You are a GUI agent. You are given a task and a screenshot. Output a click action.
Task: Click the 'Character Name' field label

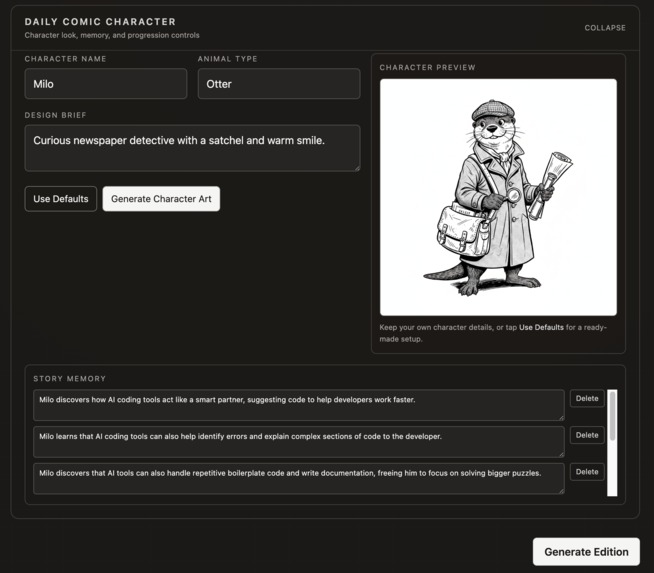point(65,59)
